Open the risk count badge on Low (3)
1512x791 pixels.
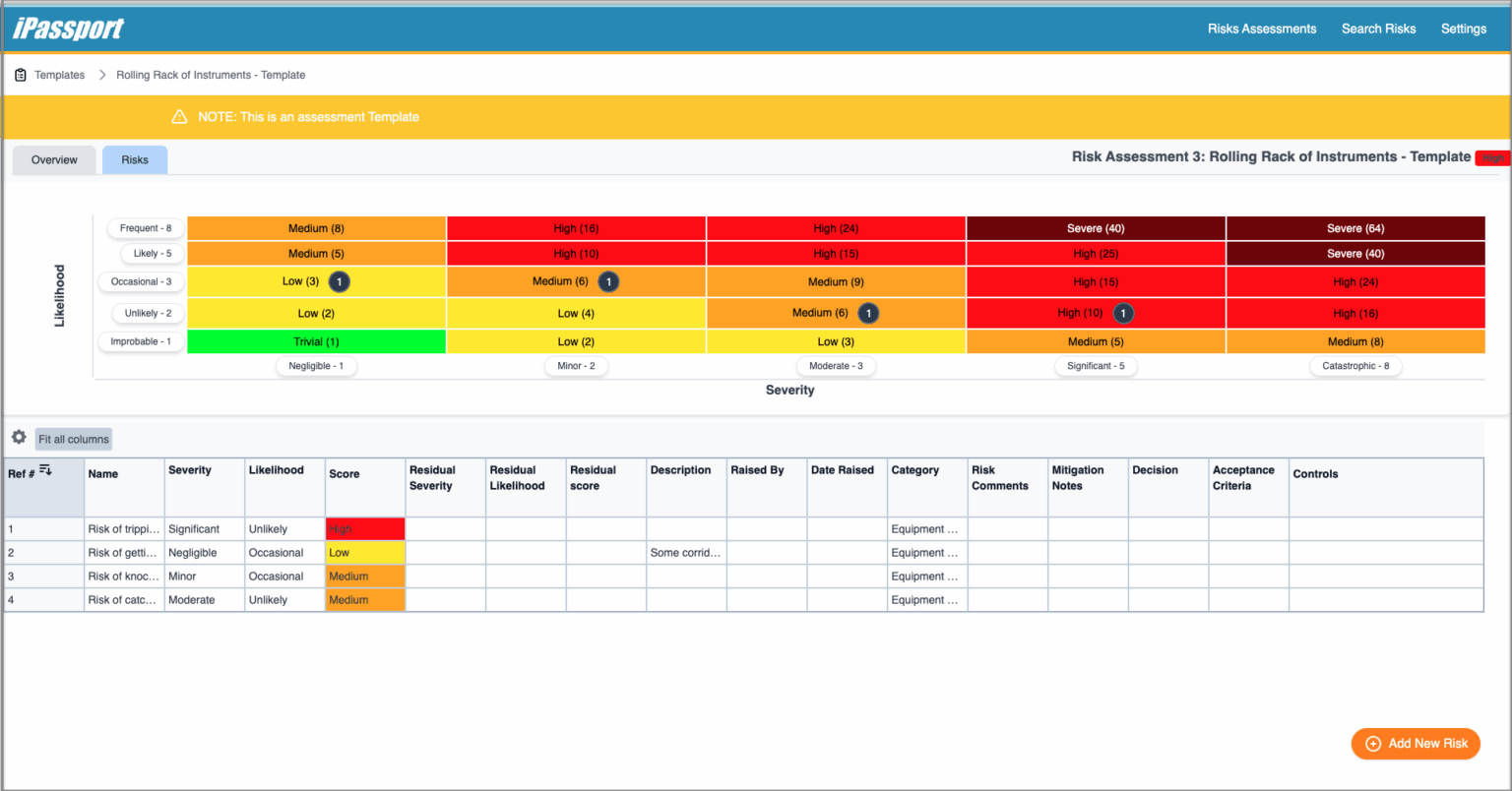pos(339,281)
